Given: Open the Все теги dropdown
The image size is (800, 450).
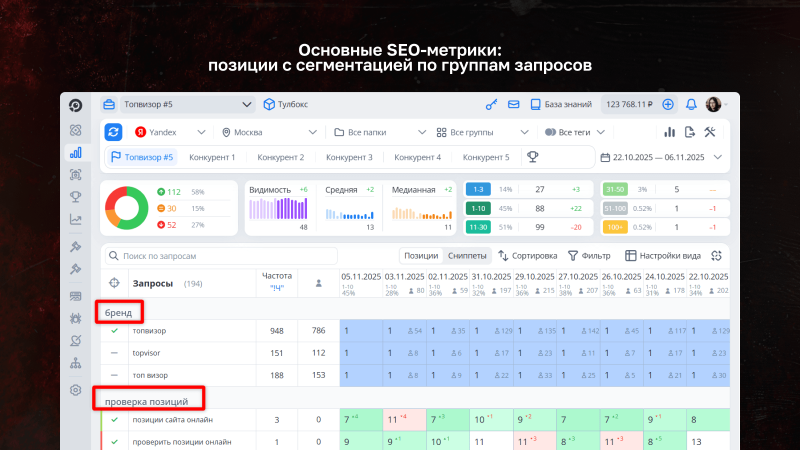Looking at the screenshot, I should pos(574,132).
